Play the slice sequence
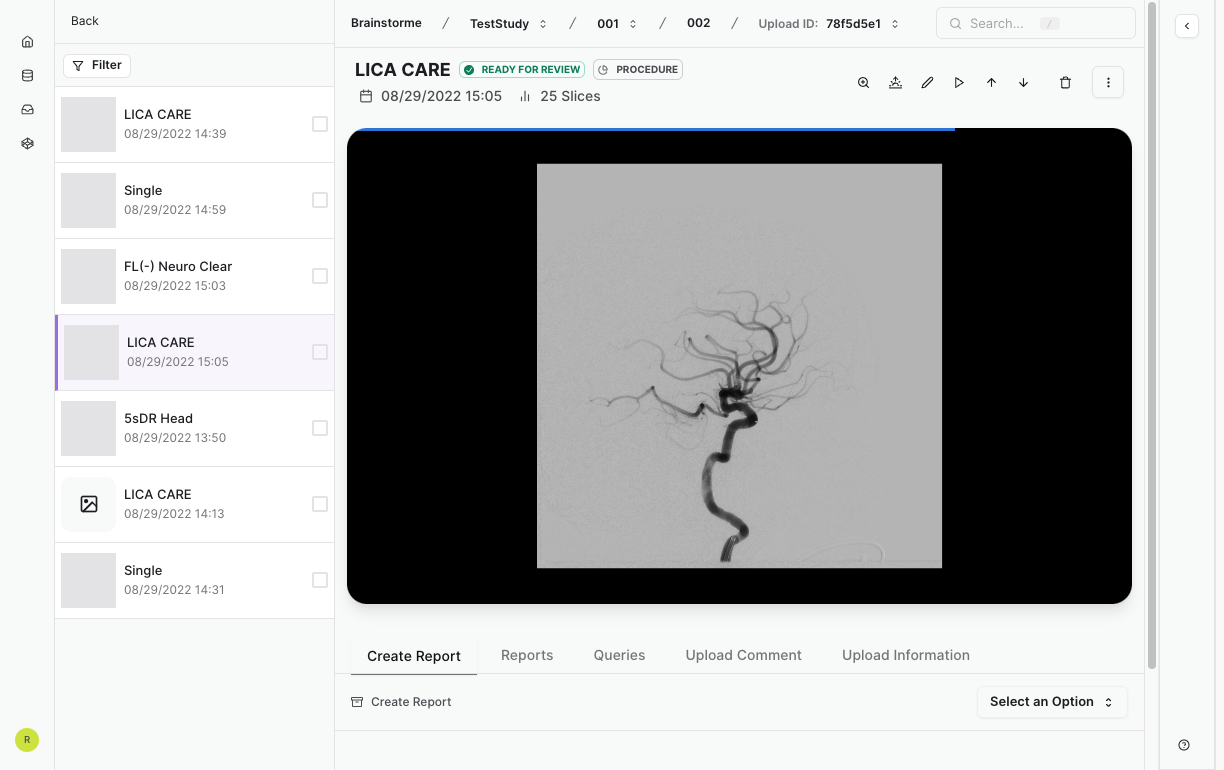 point(959,83)
